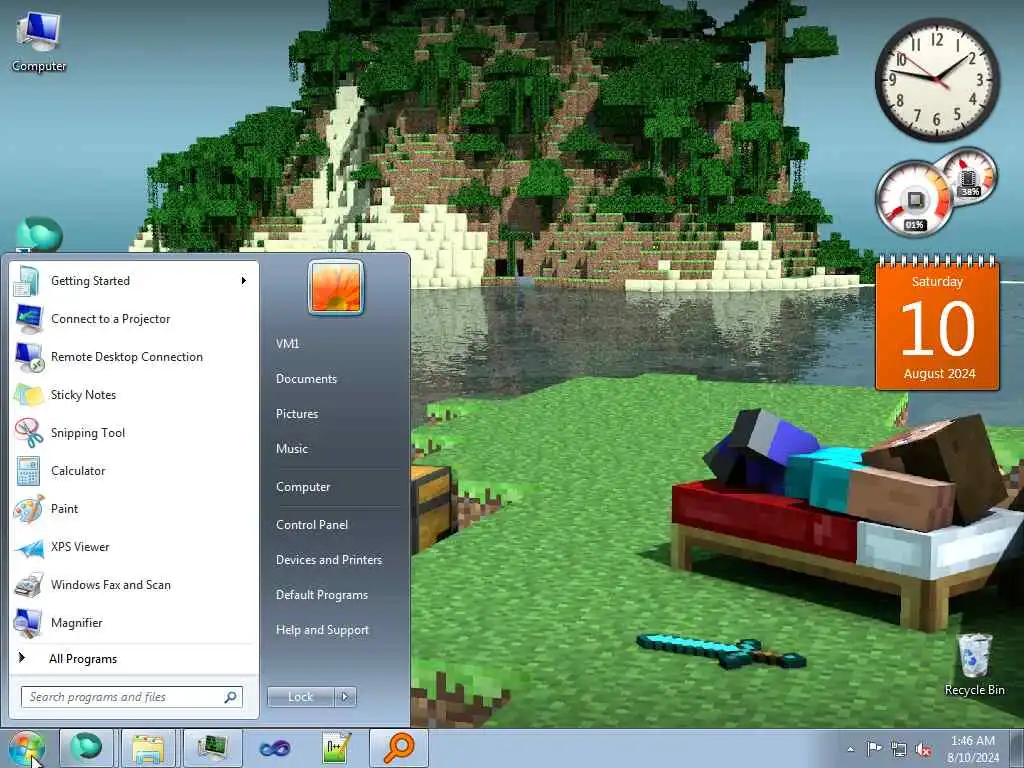The height and width of the screenshot is (768, 1024).
Task: Click the Paint palette icon
Action: (x=29, y=509)
